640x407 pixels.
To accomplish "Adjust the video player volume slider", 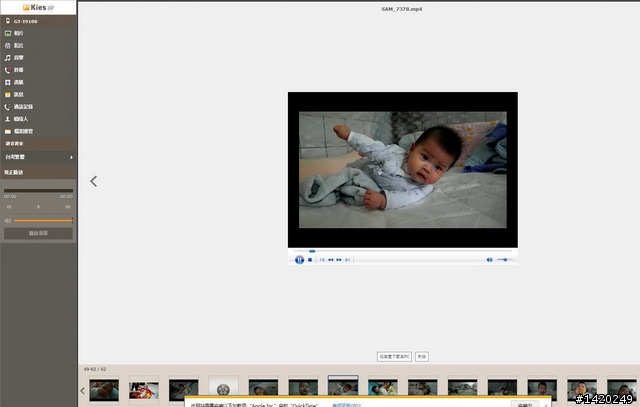I will click(505, 260).
